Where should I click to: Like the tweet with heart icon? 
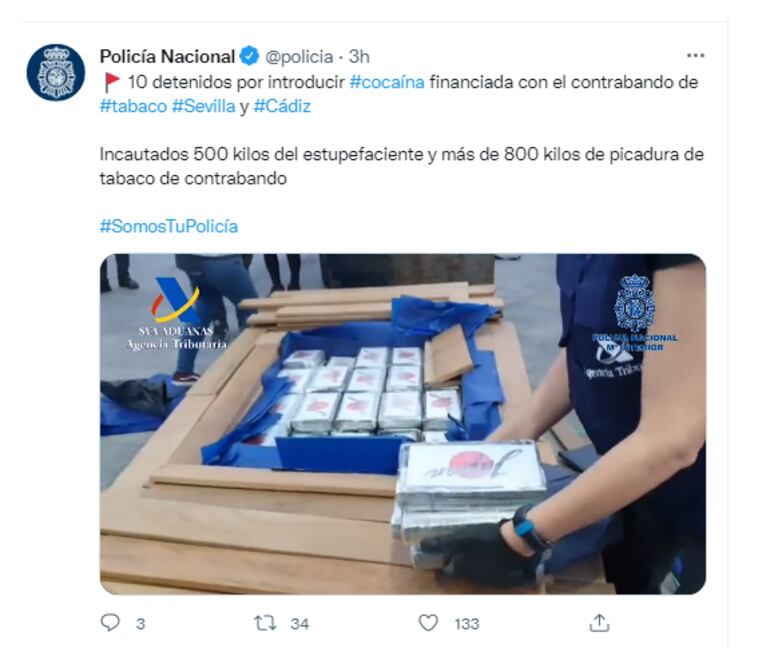point(428,623)
